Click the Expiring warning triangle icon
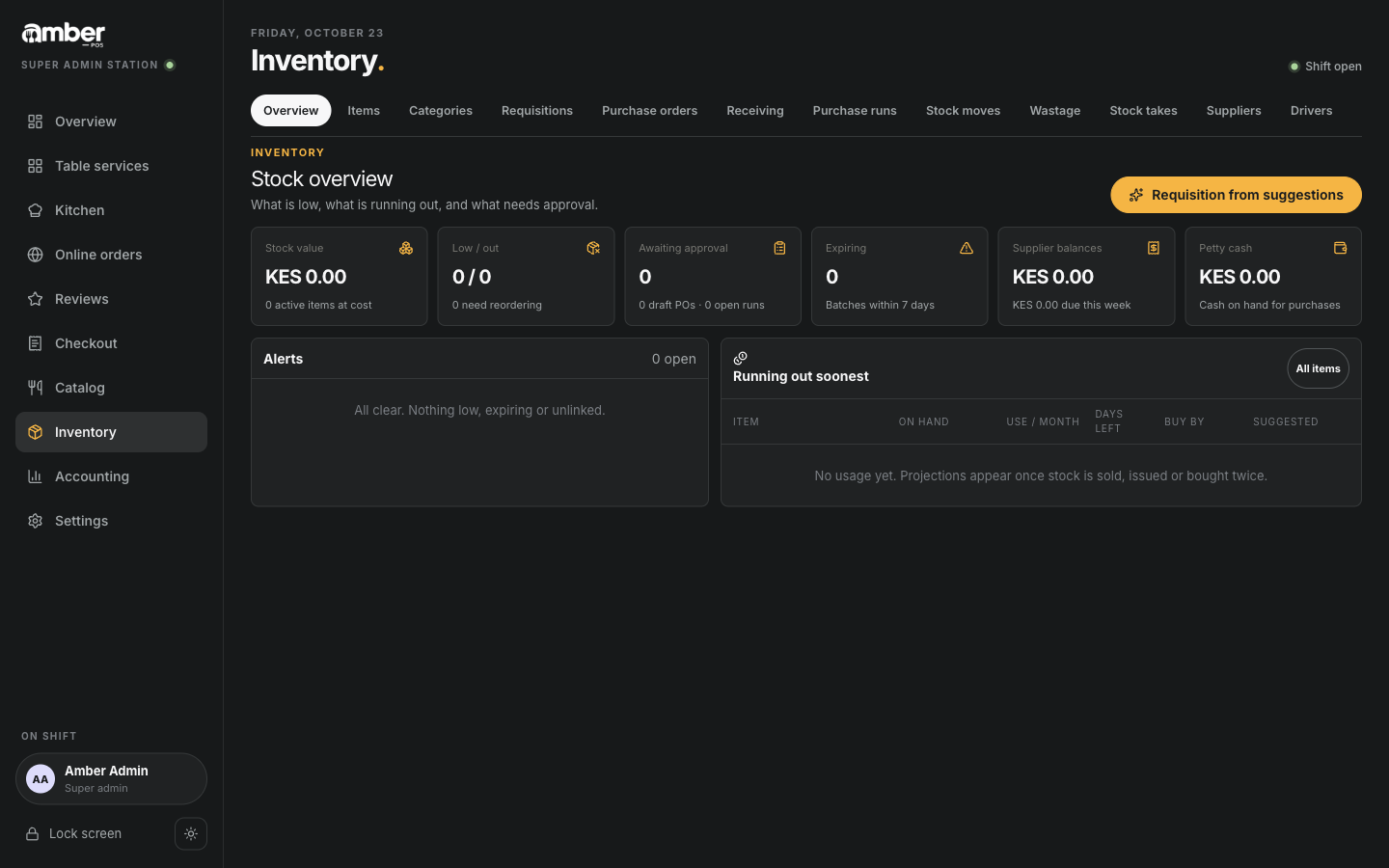 coord(967,248)
